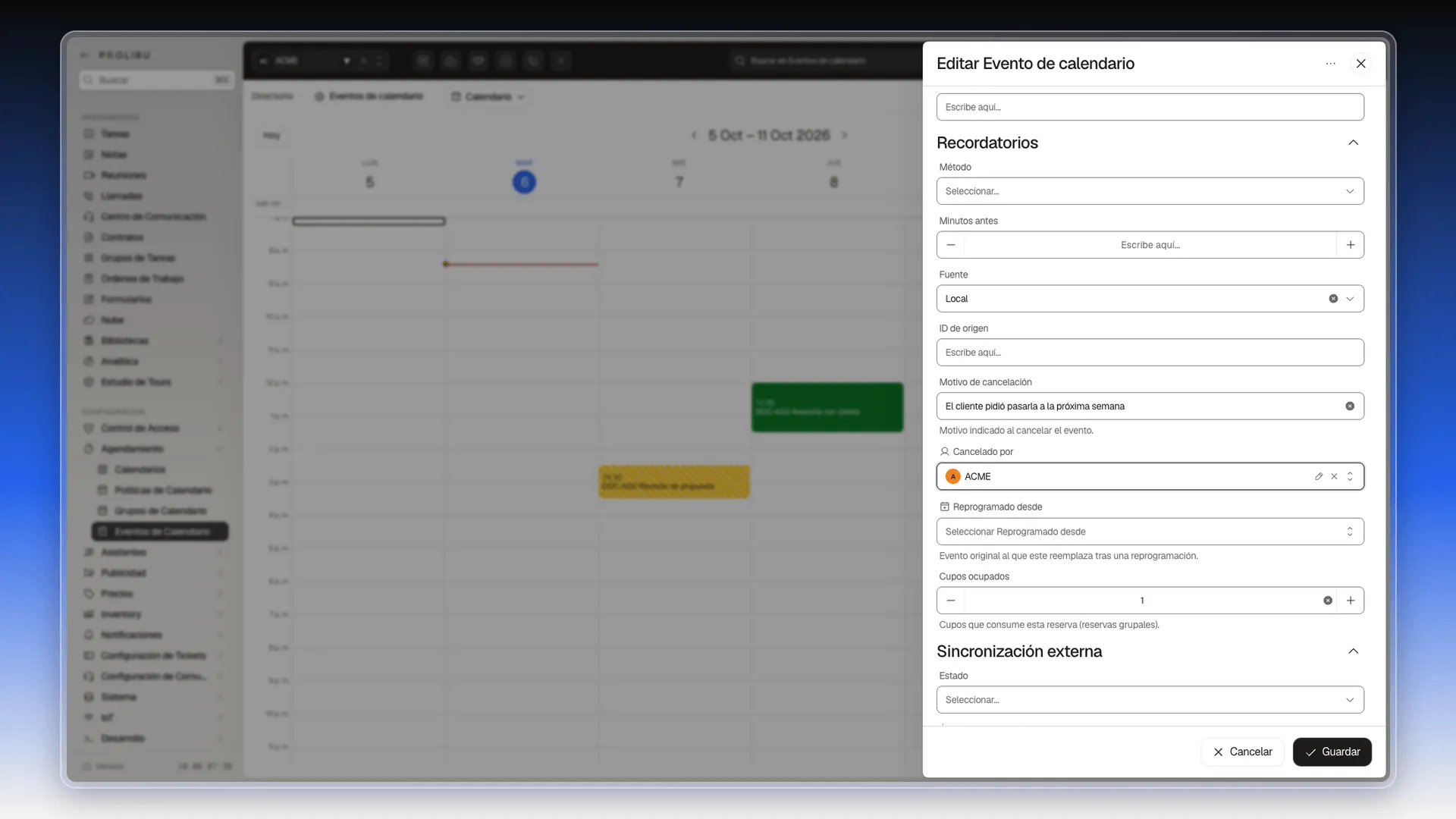Edit the ACME Cancelado por entry with the pencil icon
The width and height of the screenshot is (1456, 819).
(1319, 476)
